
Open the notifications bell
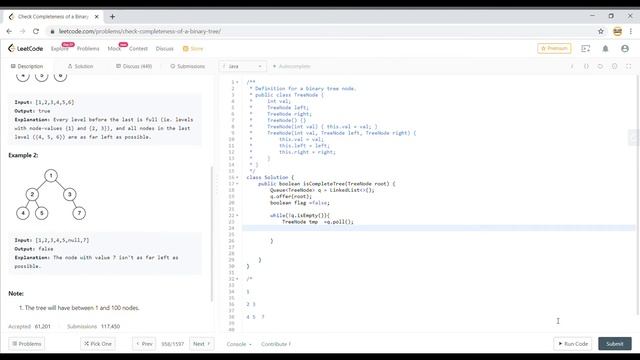tap(605, 49)
